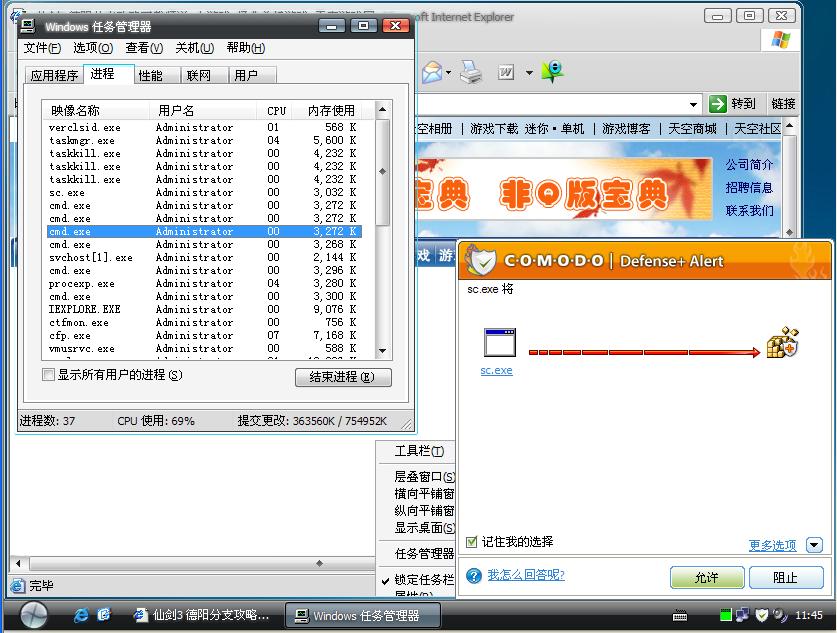Image resolution: width=837 pixels, height=633 pixels.
Task: Click the sc.exe window icon in Comodo alert
Action: (500, 342)
